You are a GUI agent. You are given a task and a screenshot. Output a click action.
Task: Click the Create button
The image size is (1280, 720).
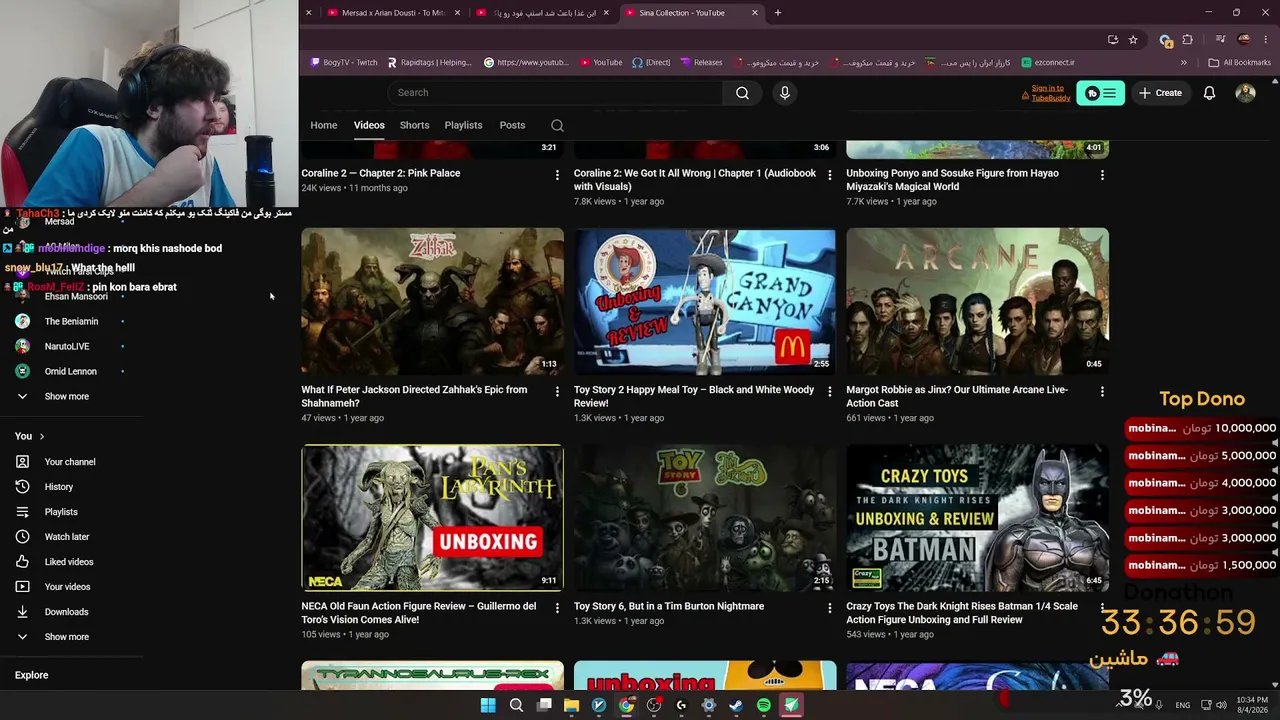pyautogui.click(x=1160, y=93)
